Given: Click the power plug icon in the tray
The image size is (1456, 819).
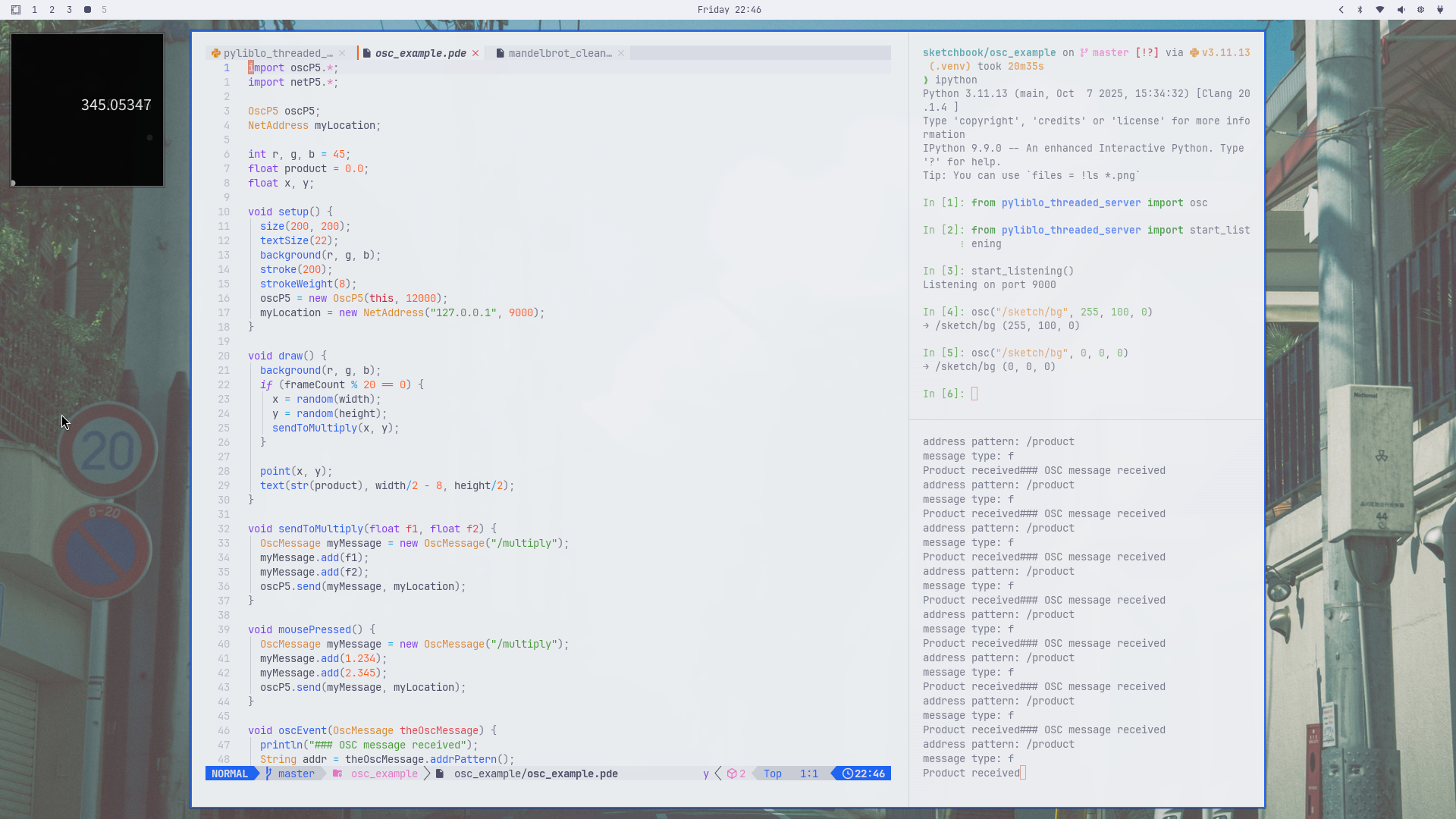Looking at the screenshot, I should (x=1440, y=10).
